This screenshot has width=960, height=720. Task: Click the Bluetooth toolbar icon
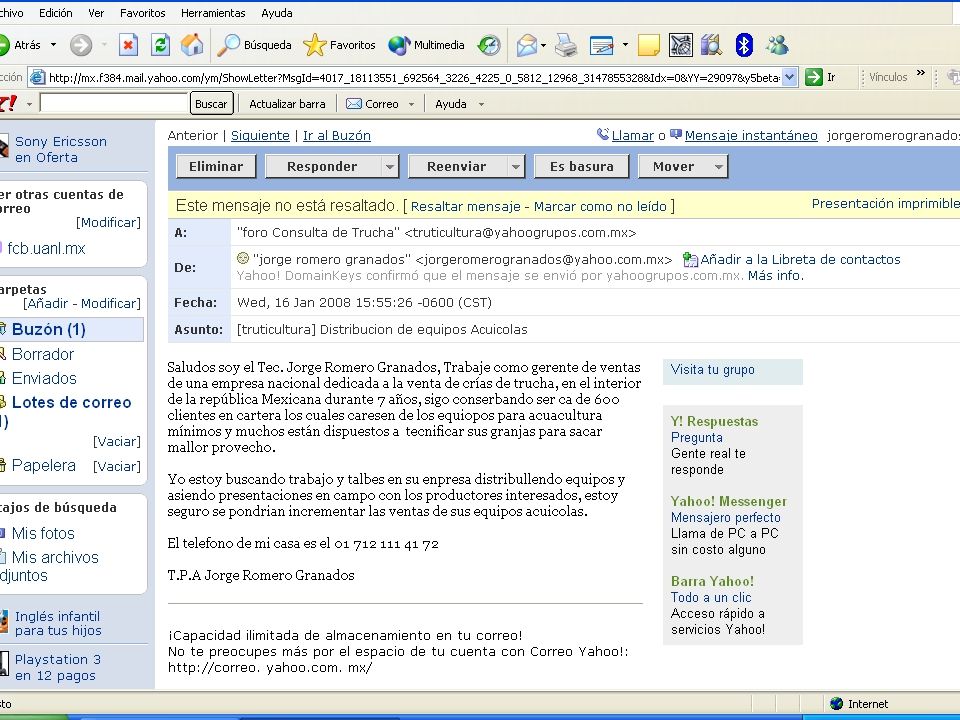(x=743, y=45)
